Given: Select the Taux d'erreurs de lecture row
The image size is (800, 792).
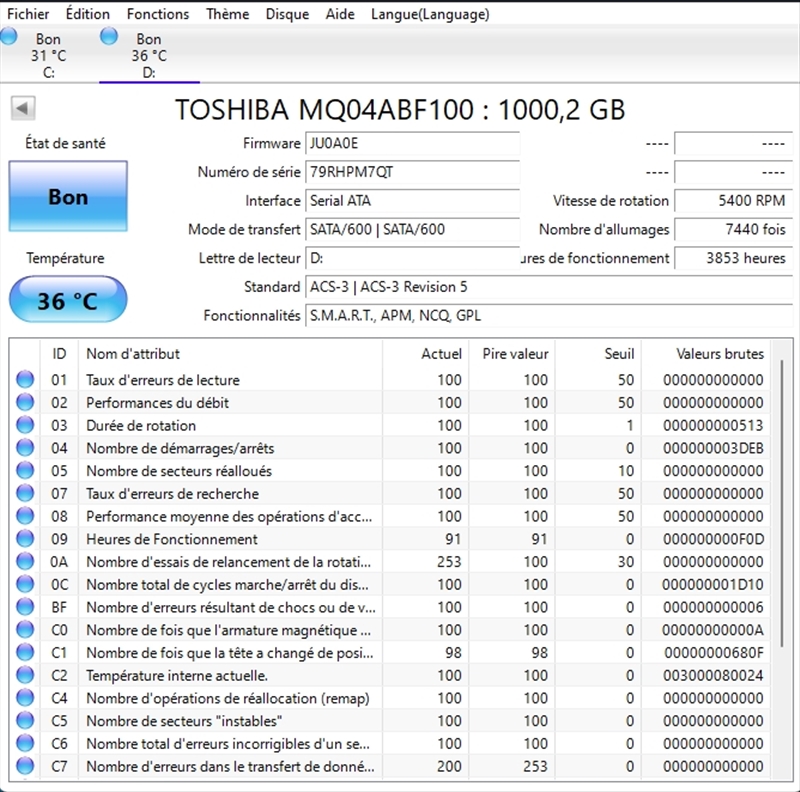Looking at the screenshot, I should click(390, 380).
